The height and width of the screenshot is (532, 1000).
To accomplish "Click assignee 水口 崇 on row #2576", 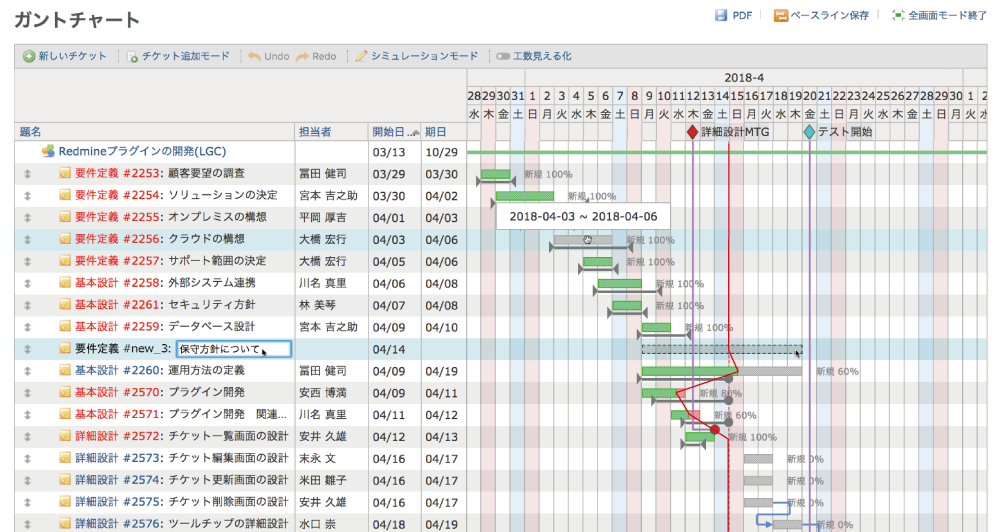I will point(318,524).
